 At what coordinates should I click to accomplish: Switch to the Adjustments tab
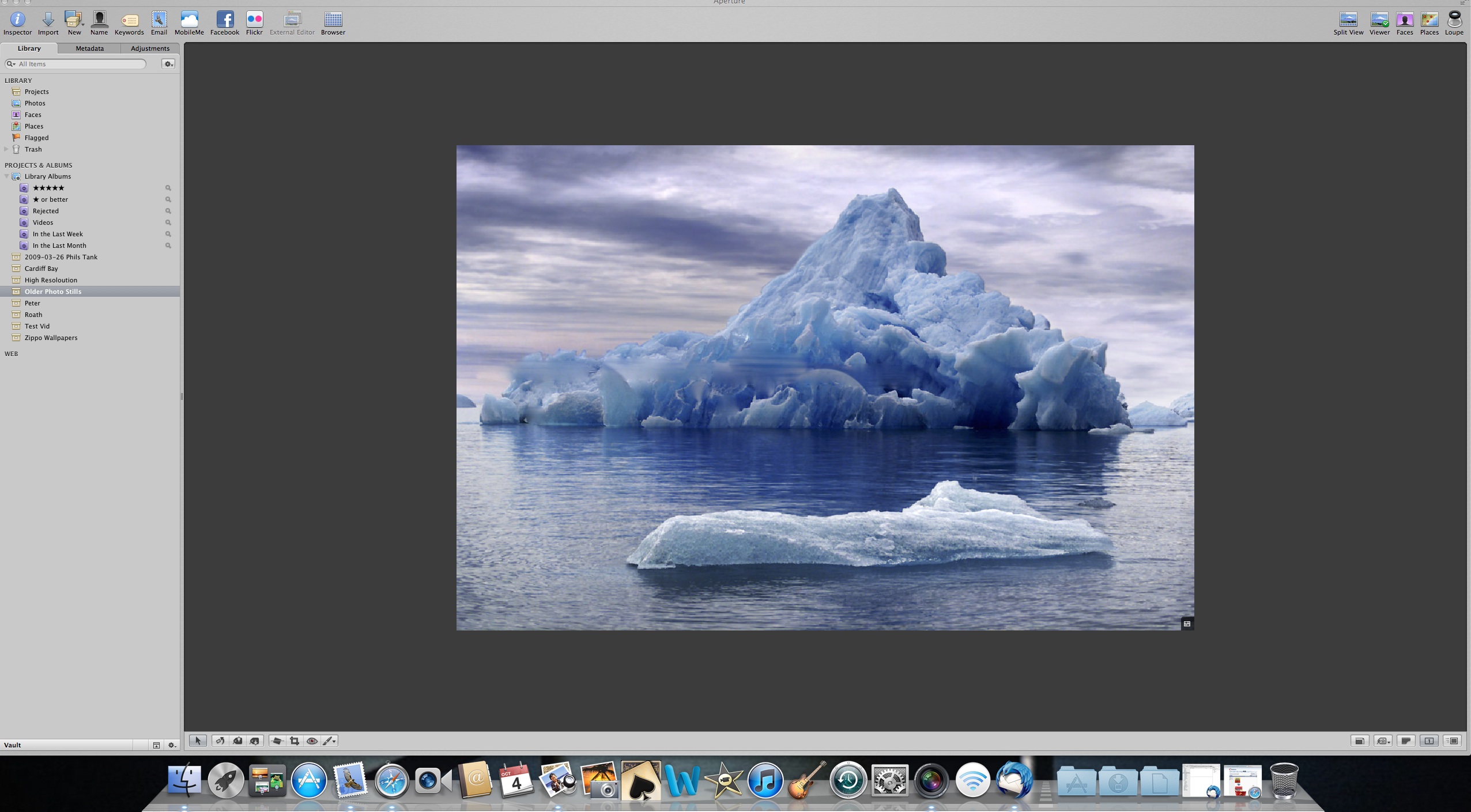click(x=150, y=48)
